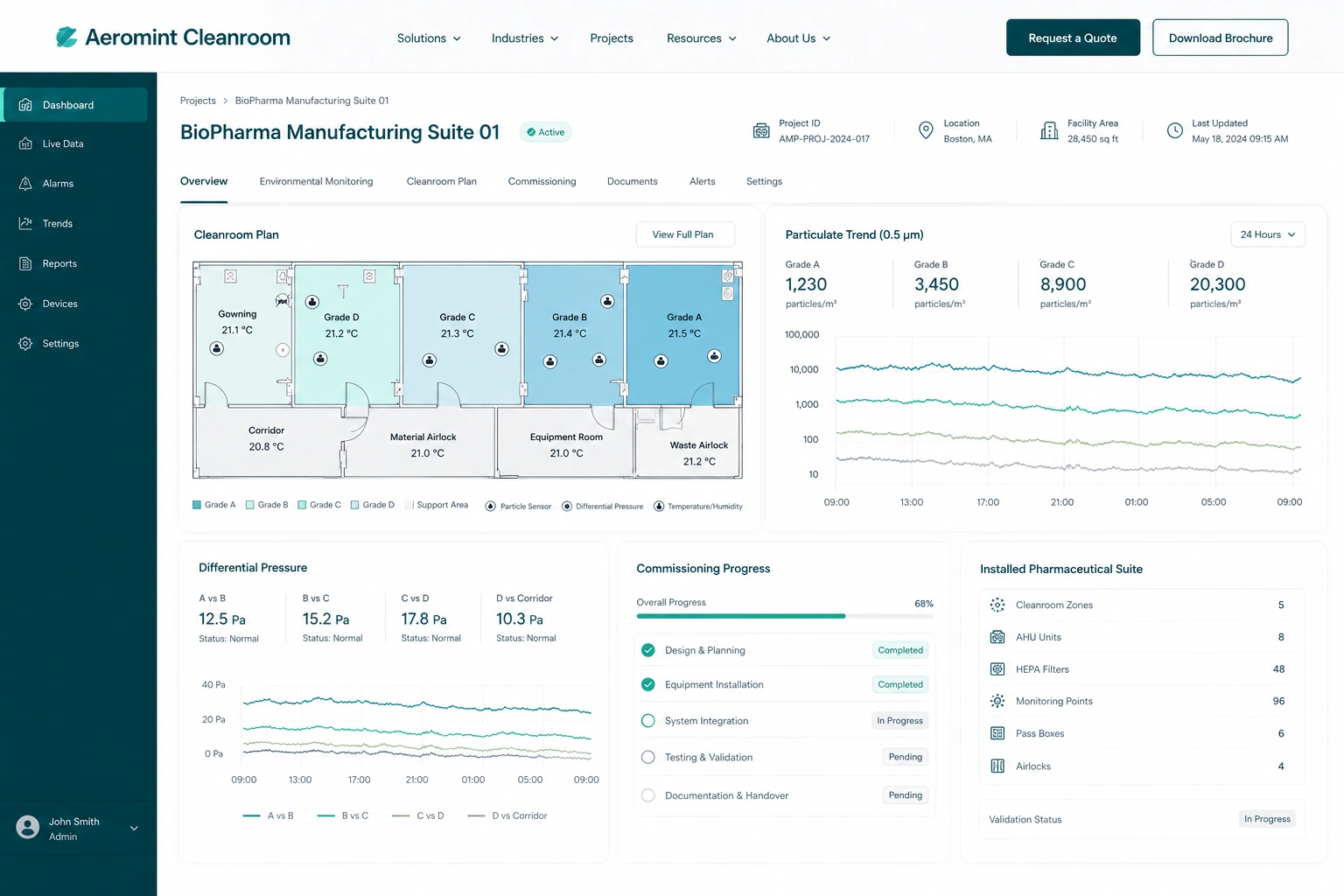Viewport: 1344px width, 896px height.
Task: Switch to the Alerts tab
Action: tap(703, 181)
